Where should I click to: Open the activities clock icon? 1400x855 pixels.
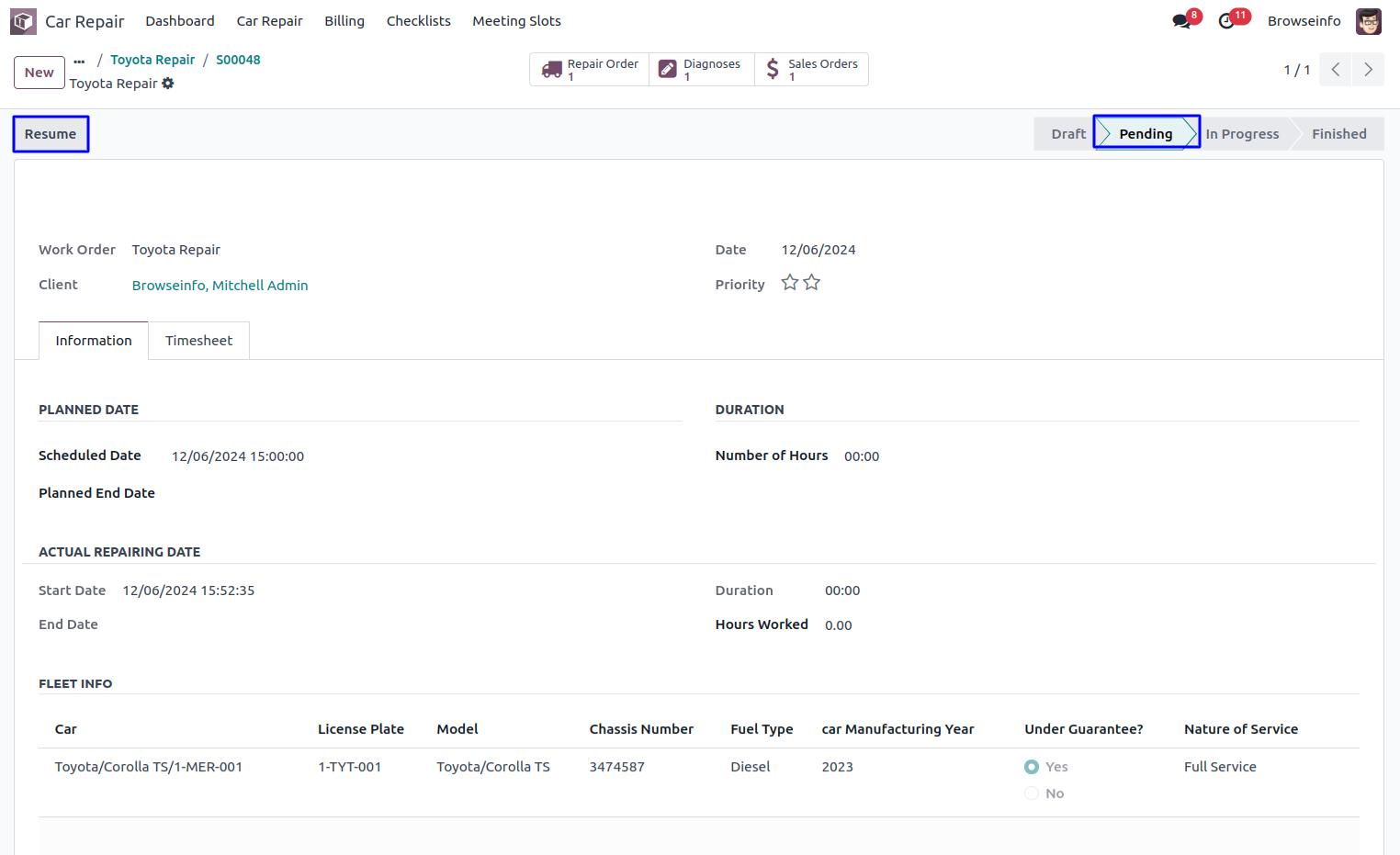tap(1226, 21)
